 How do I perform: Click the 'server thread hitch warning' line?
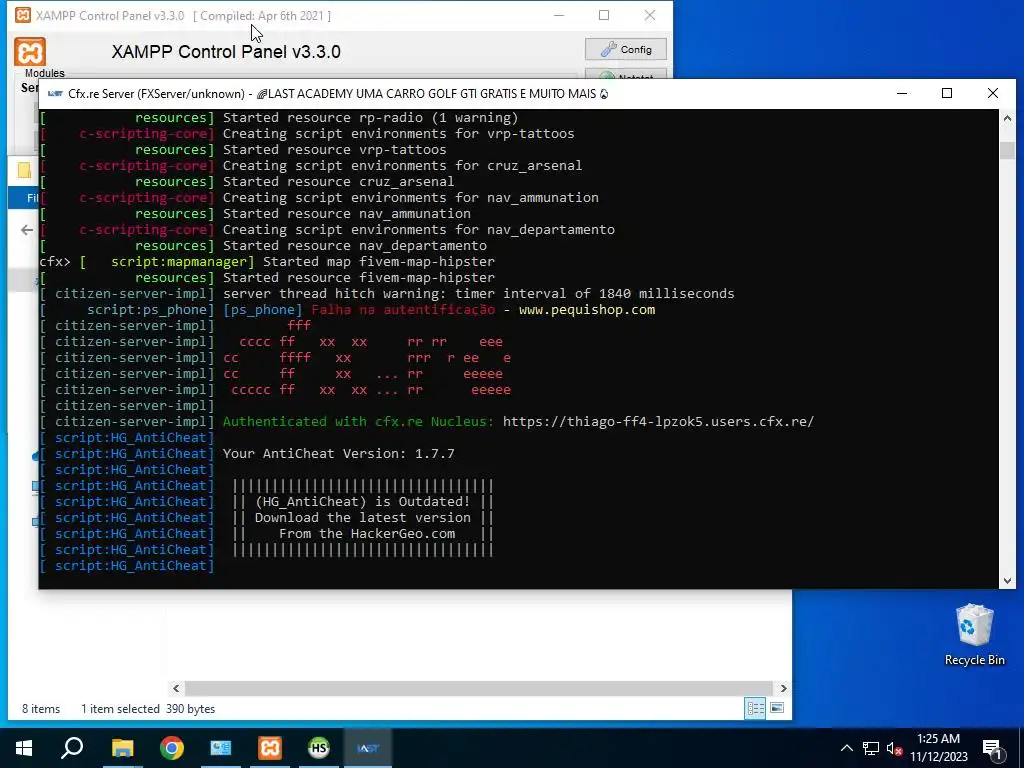[478, 293]
